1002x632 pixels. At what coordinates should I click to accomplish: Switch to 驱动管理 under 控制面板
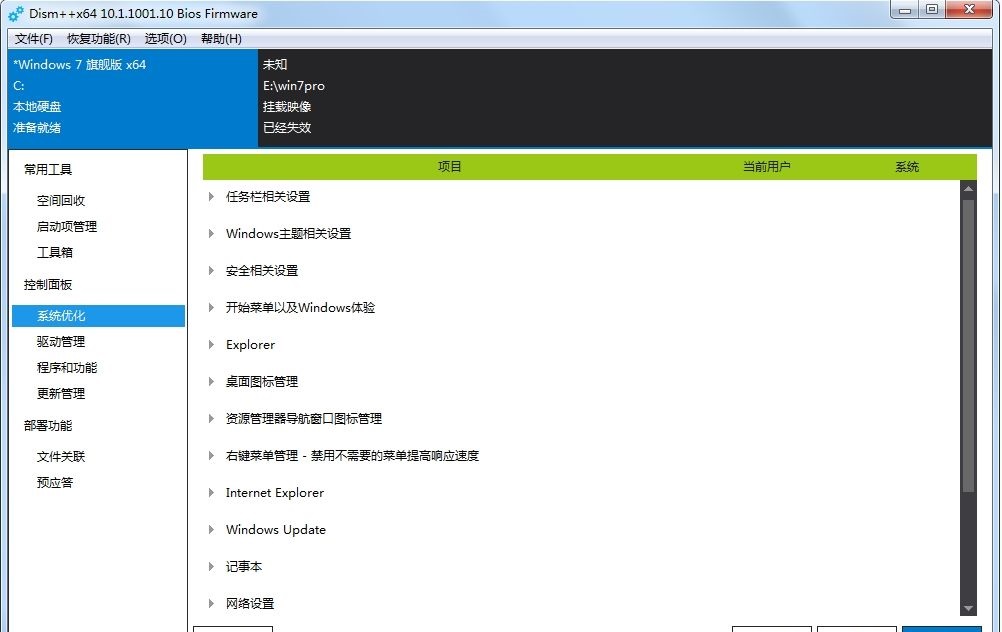pyautogui.click(x=61, y=341)
